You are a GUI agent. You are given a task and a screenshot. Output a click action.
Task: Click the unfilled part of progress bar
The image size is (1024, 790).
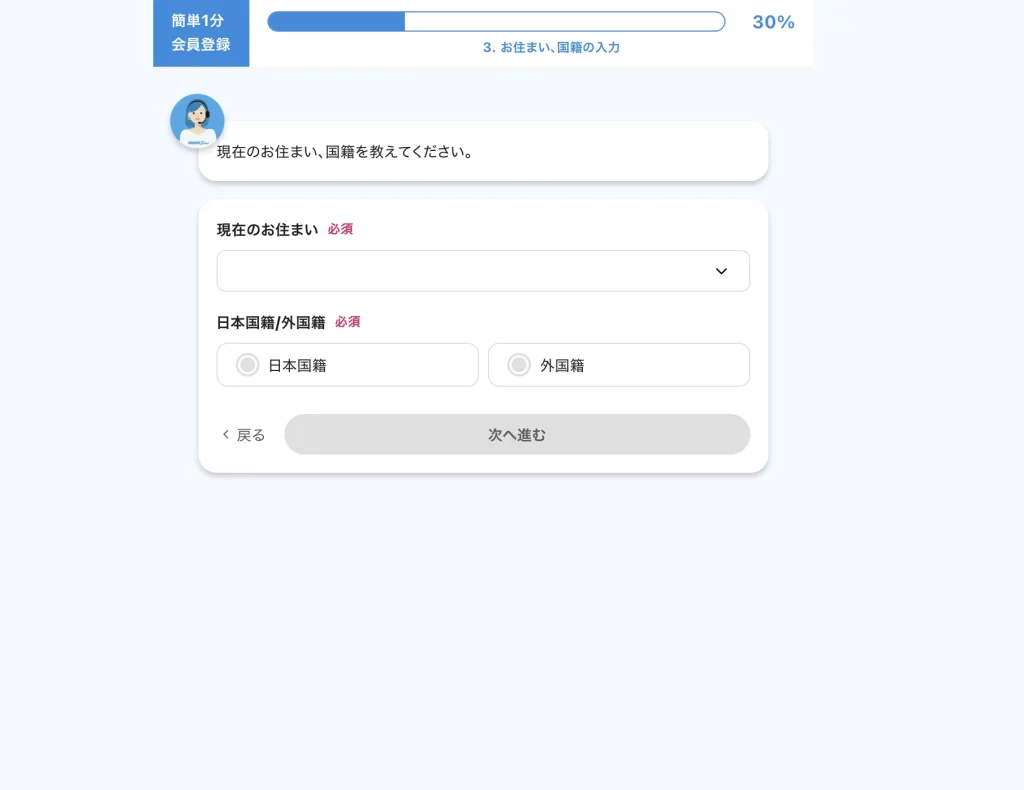pos(565,22)
